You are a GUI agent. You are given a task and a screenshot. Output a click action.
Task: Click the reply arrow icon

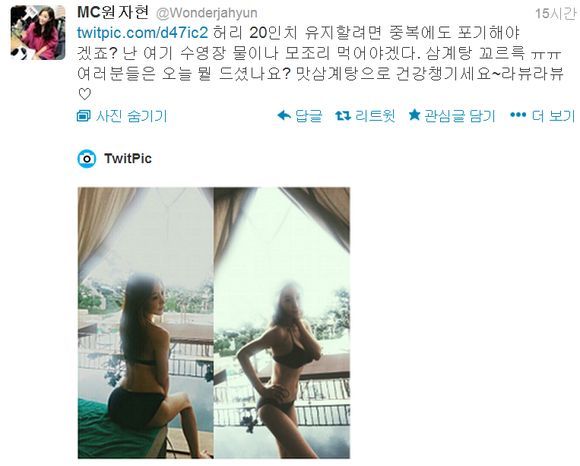coord(284,116)
